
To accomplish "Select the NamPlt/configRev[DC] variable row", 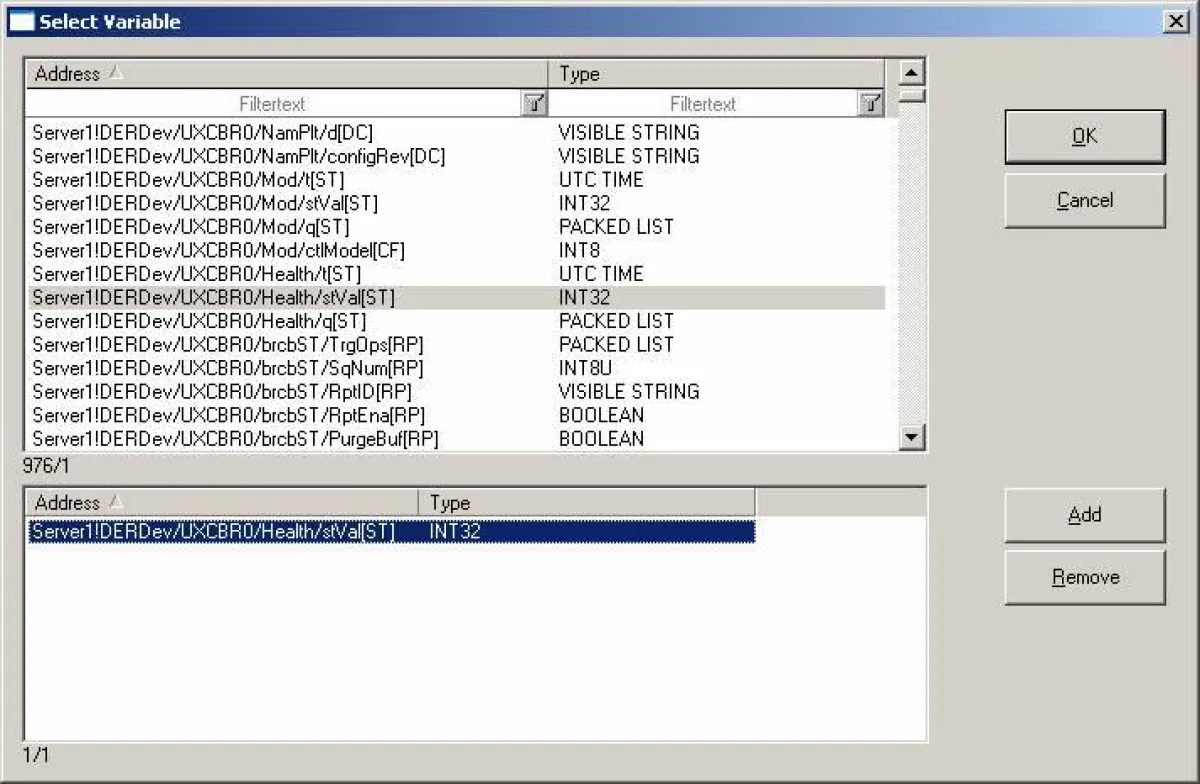I will [x=239, y=156].
